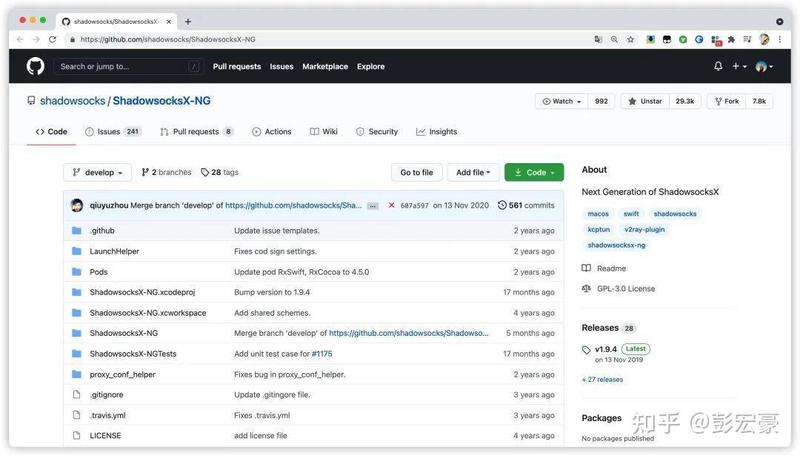Open the .github folder
This screenshot has height=456, width=800.
[x=102, y=231]
